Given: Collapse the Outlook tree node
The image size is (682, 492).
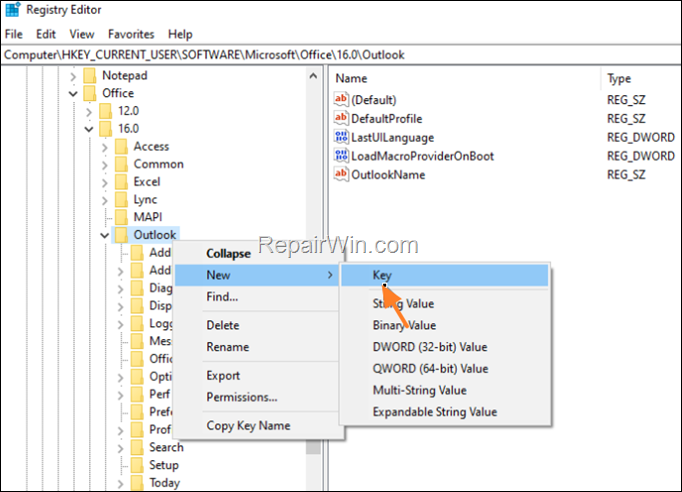Looking at the screenshot, I should pyautogui.click(x=104, y=235).
